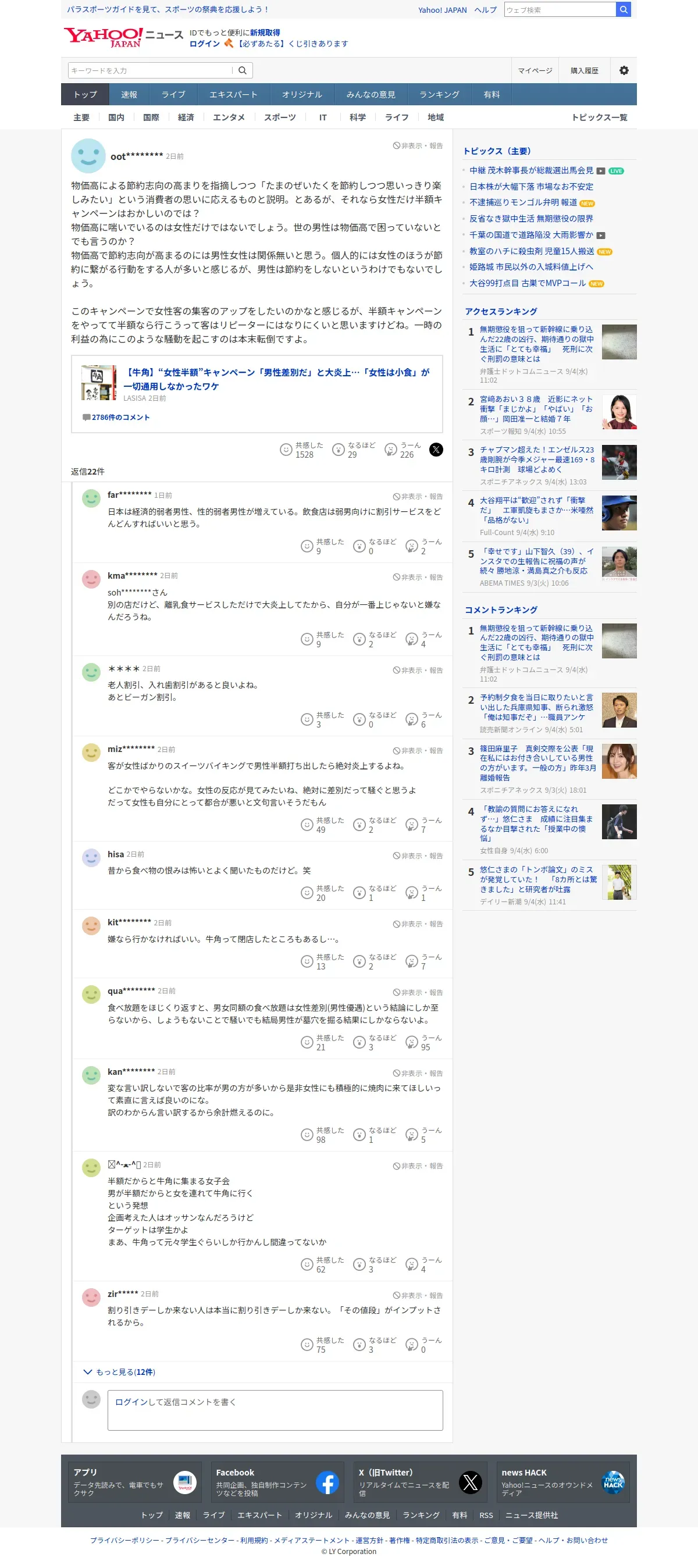698x1568 pixels.
Task: Open the settings gear icon
Action: [624, 70]
